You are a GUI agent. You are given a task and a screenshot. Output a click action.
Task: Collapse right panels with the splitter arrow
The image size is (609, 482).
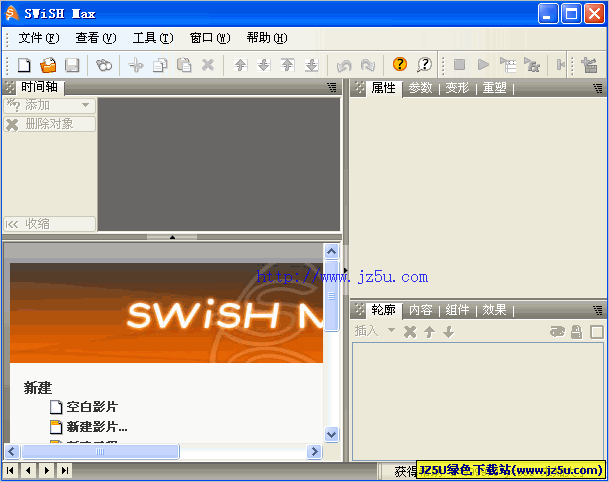point(345,271)
